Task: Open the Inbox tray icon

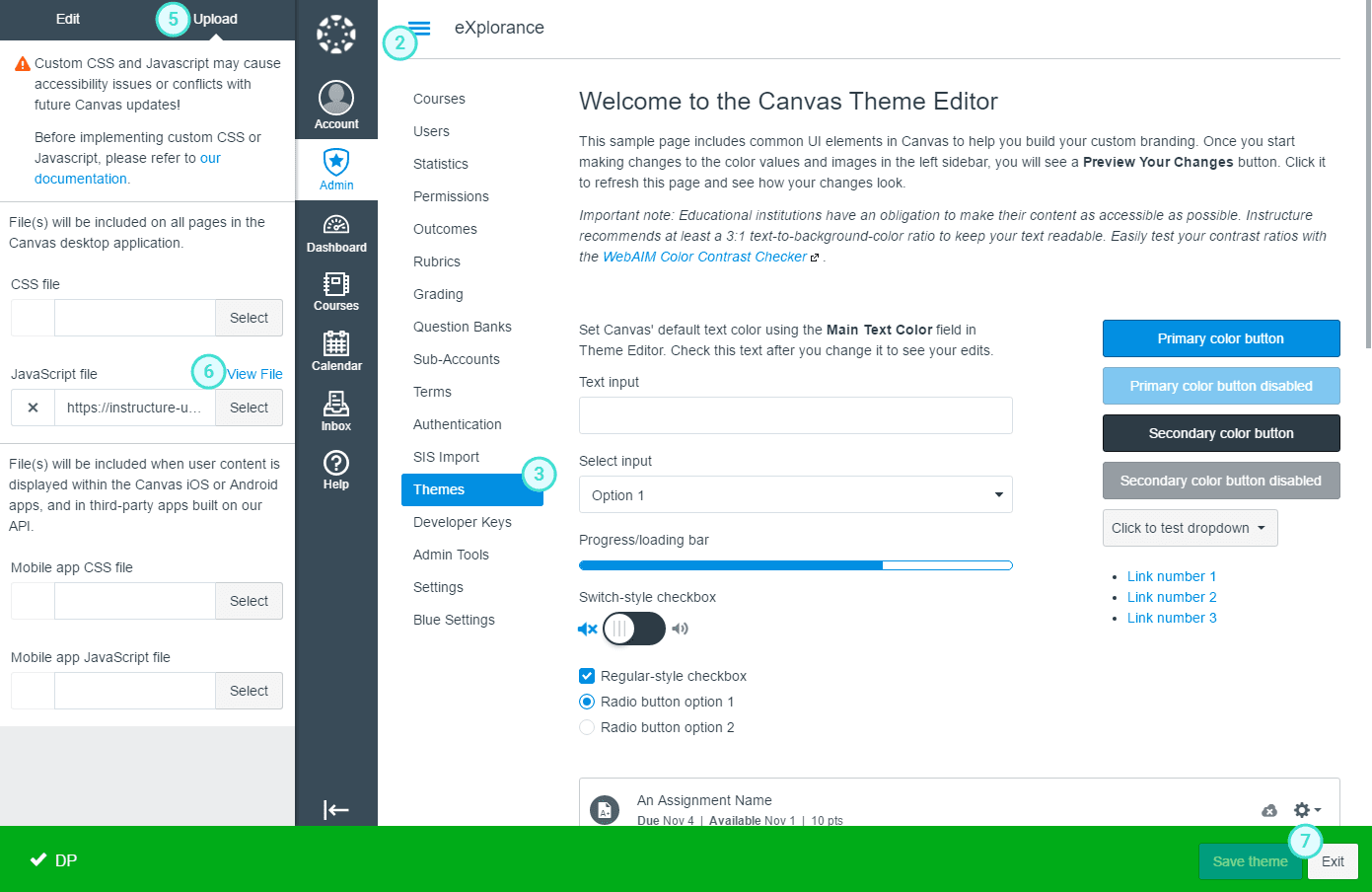Action: pyautogui.click(x=336, y=404)
